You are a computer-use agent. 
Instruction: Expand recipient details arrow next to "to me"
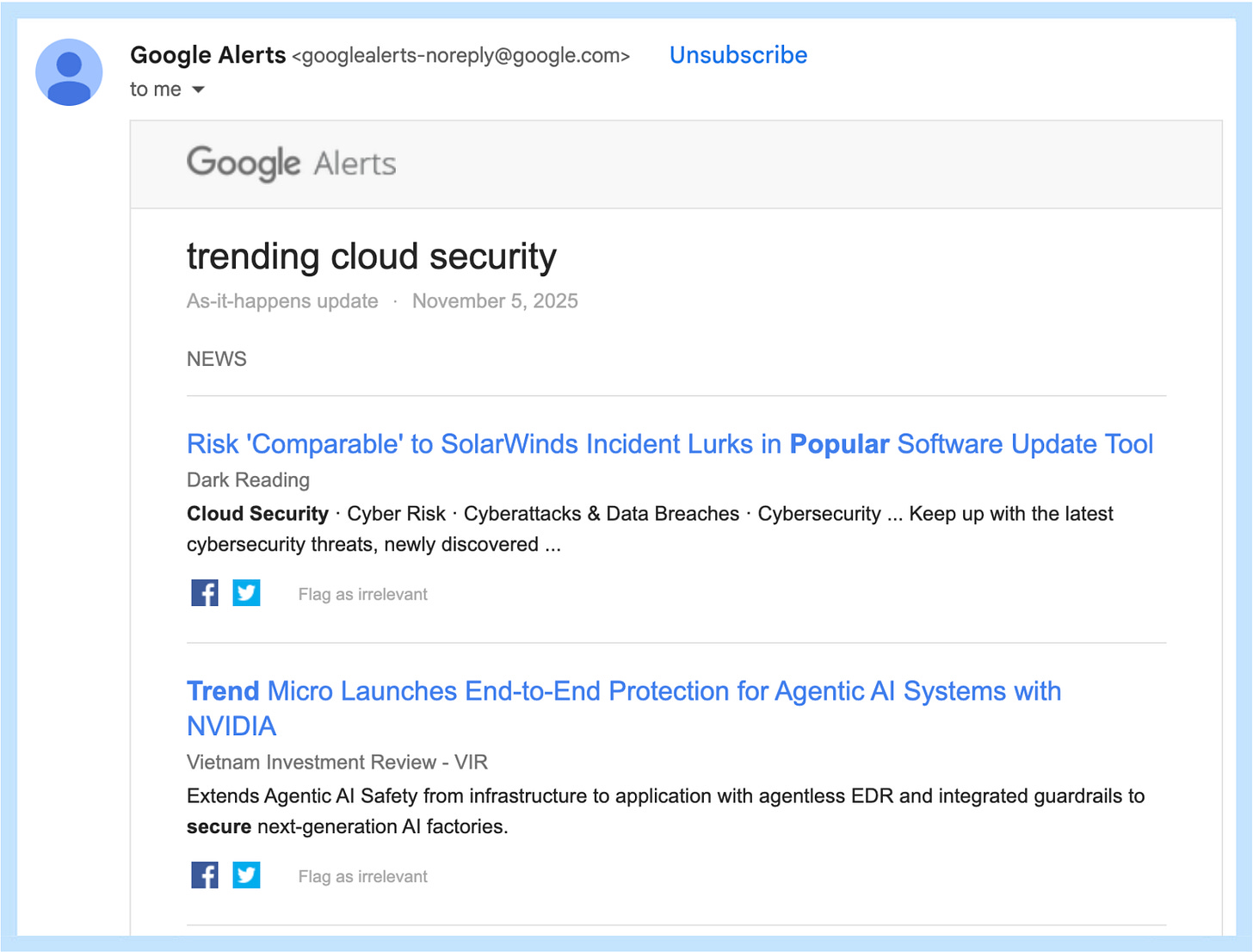click(198, 90)
